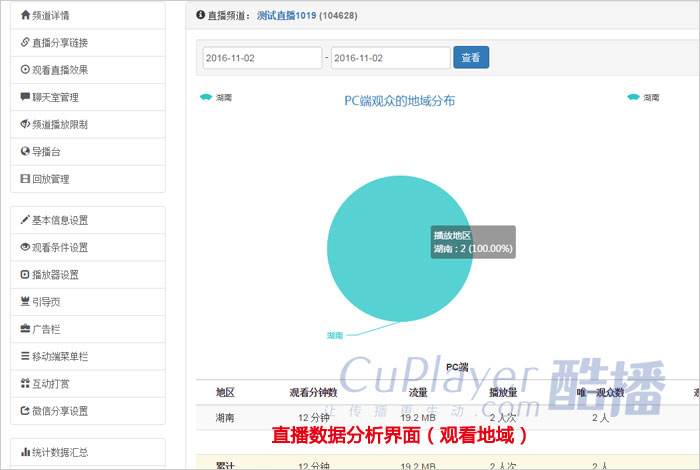
Task: Click the 查看 button
Action: point(471,58)
